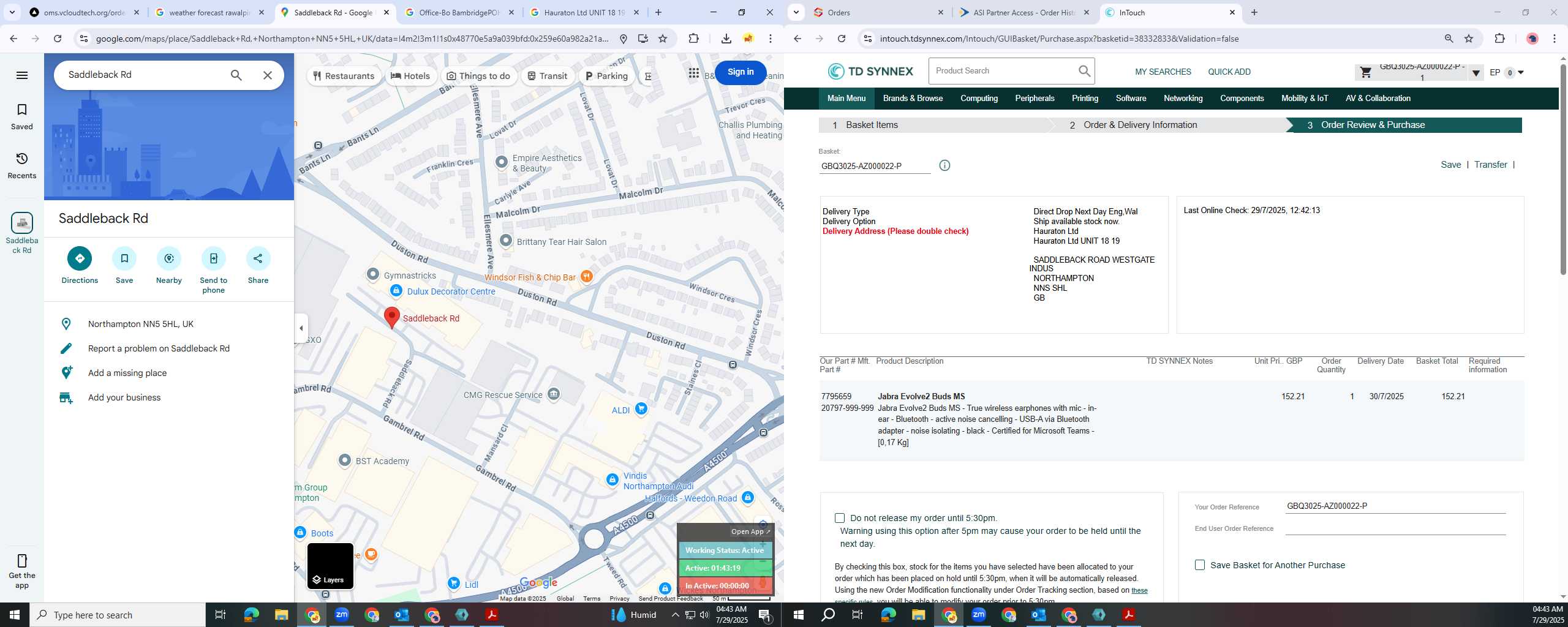This screenshot has width=1568, height=627.
Task: Tick Save Basket for Another Purchase
Action: 1200,565
